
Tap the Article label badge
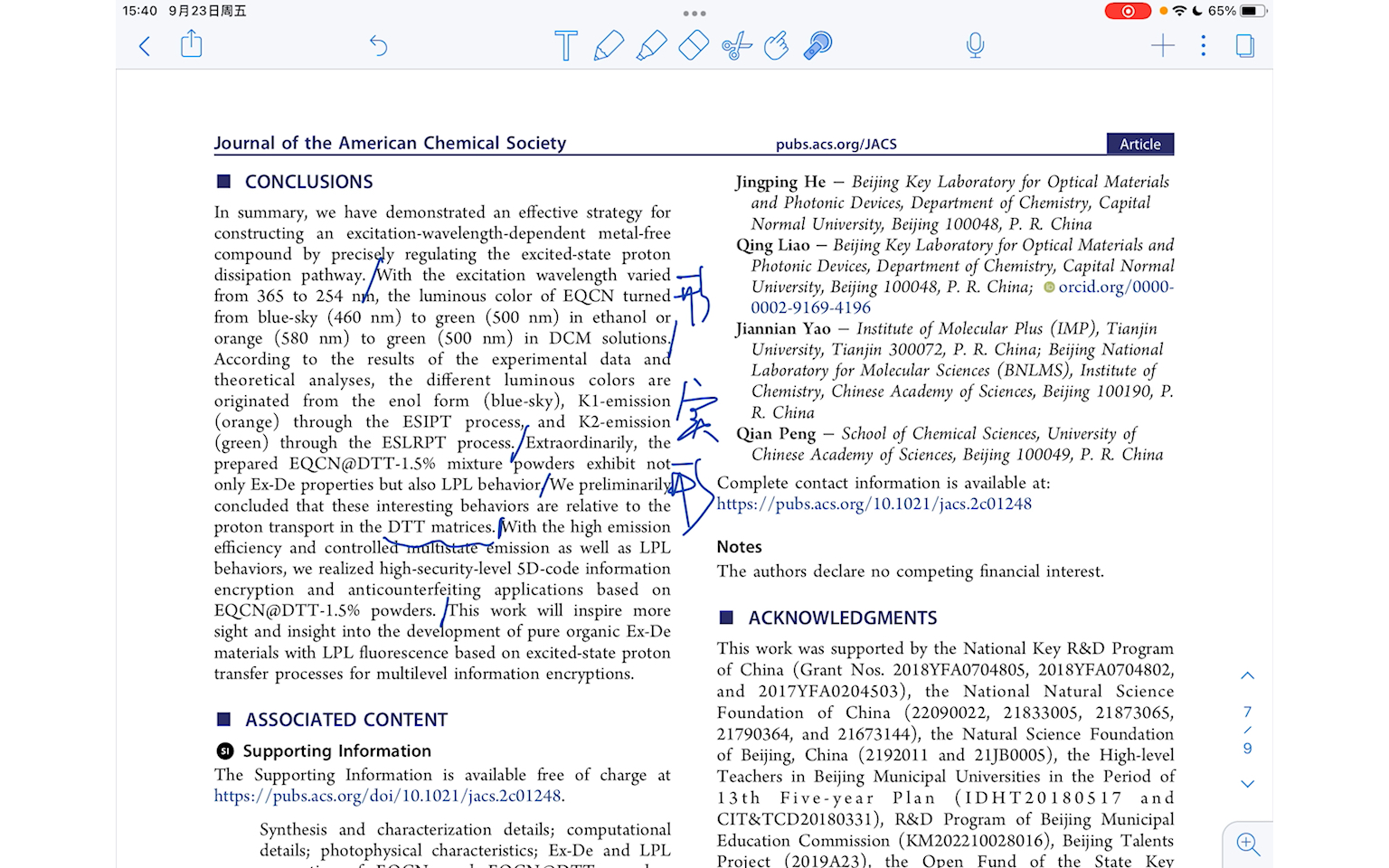(1140, 144)
